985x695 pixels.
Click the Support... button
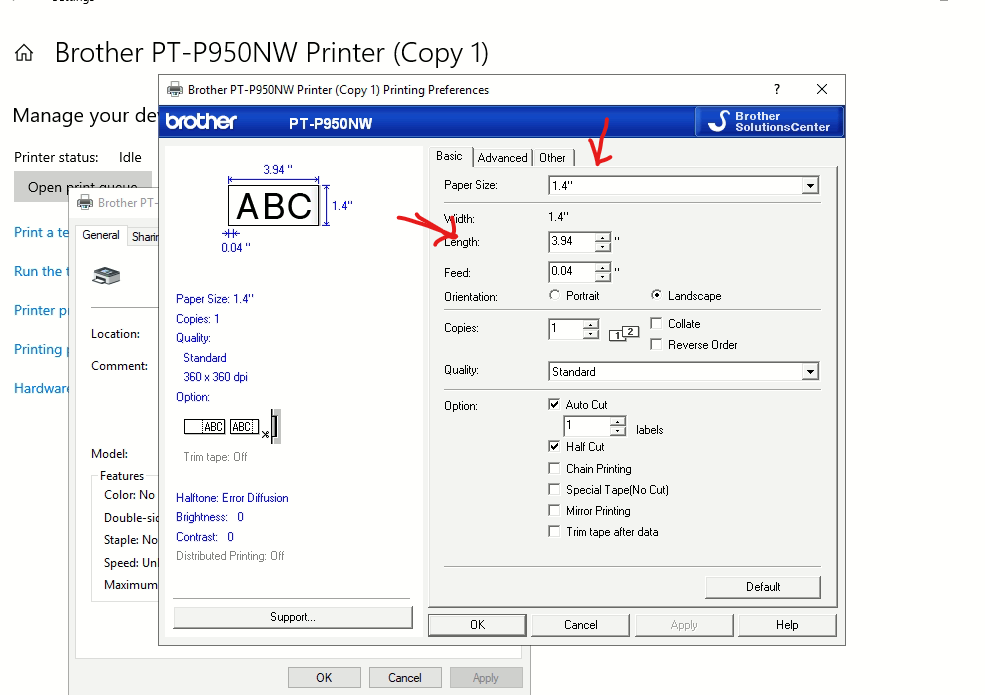[x=293, y=617]
